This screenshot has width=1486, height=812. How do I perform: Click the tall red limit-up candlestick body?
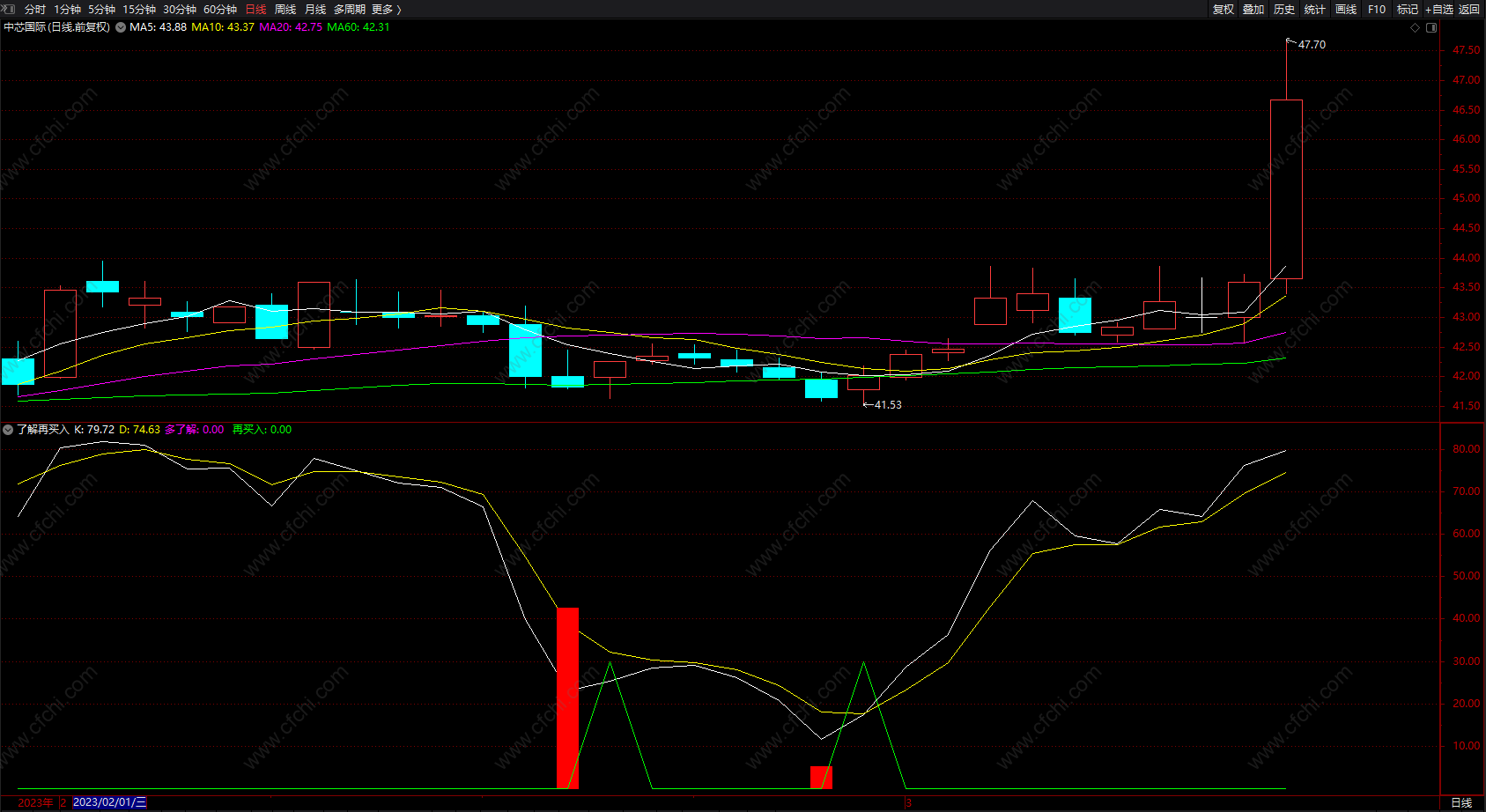tap(1286, 189)
